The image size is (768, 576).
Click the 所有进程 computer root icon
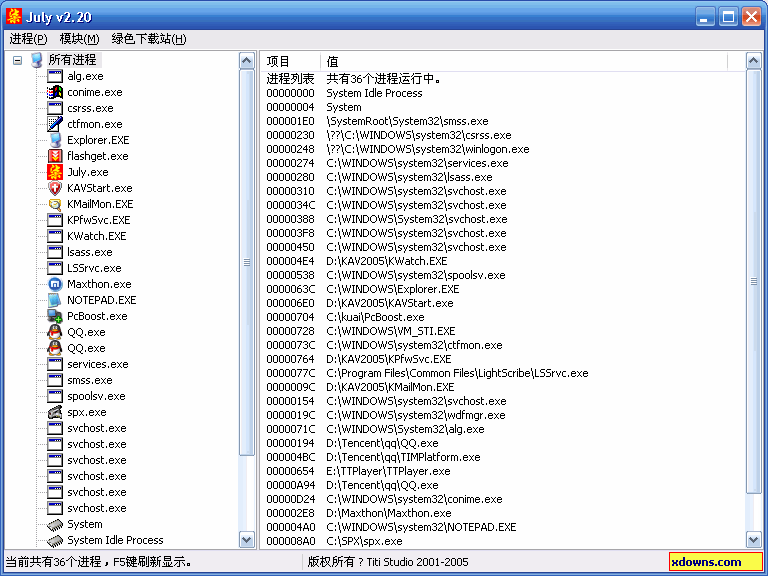tap(36, 60)
